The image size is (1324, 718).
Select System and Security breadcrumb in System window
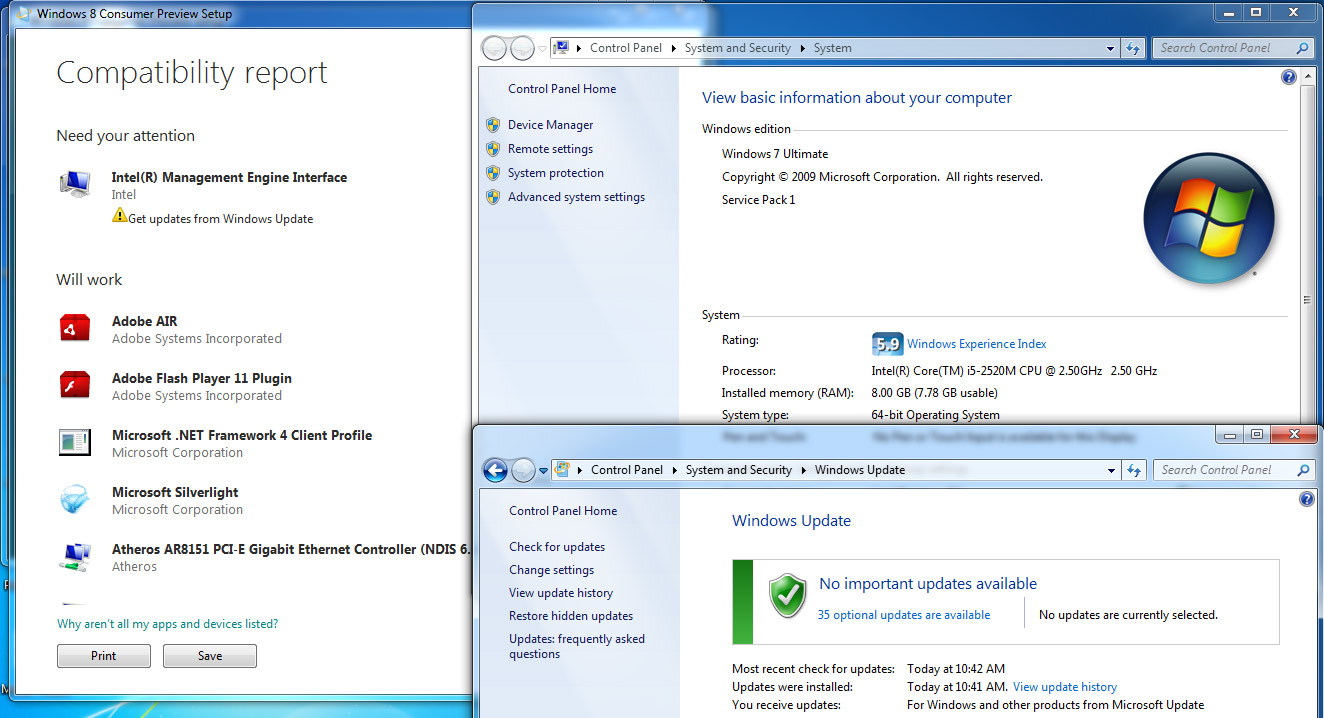737,48
